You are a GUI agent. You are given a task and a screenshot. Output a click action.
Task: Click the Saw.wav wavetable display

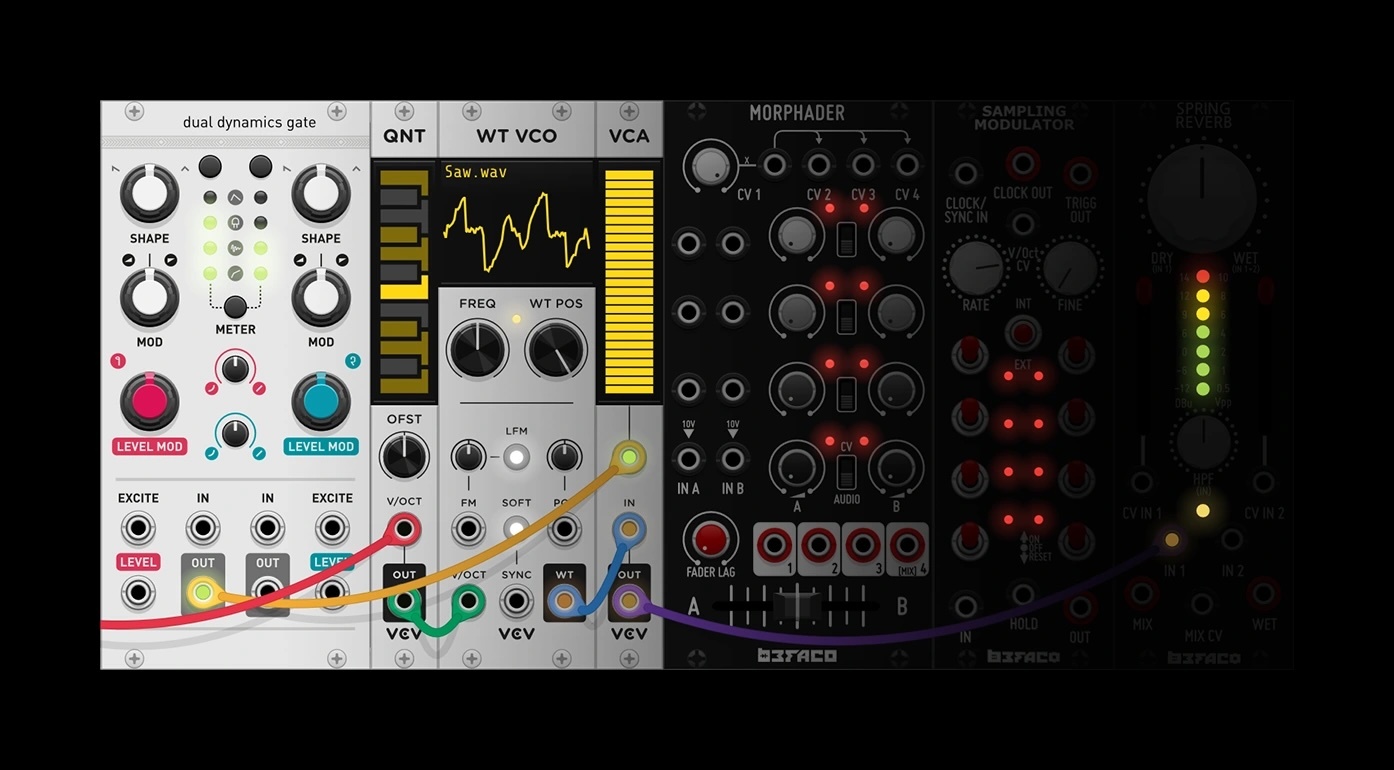516,222
